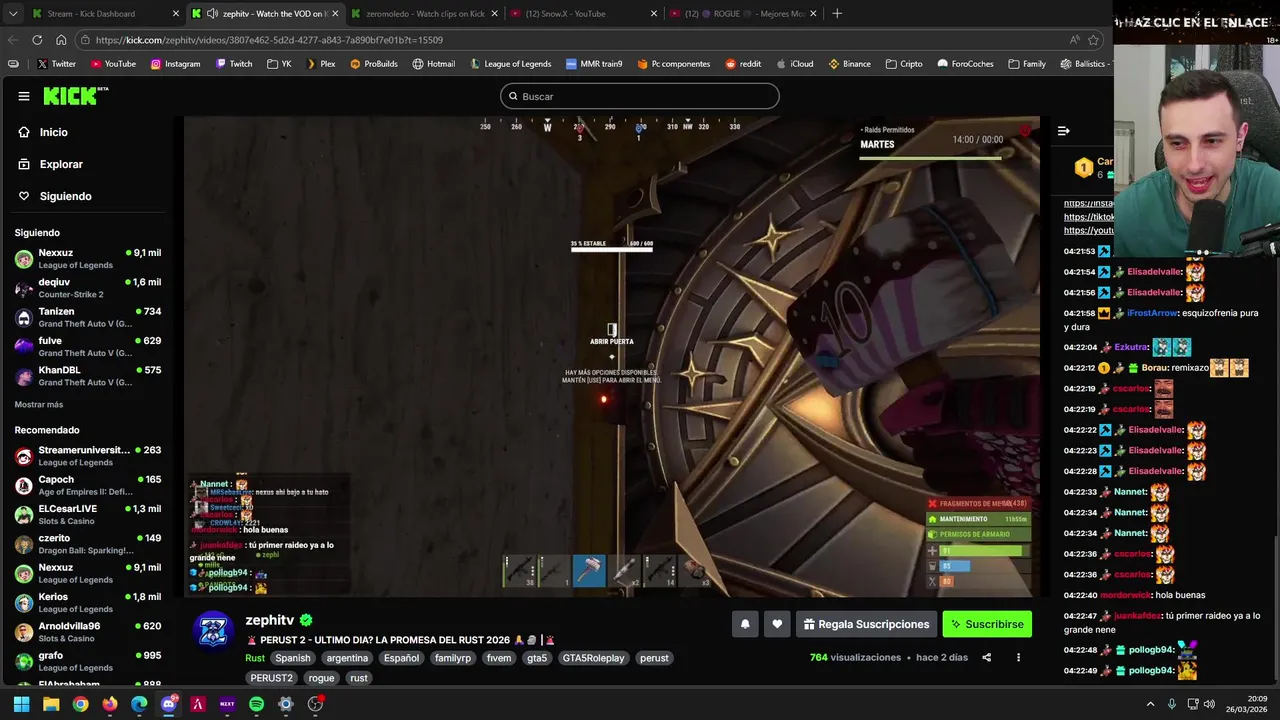Open Spotify from the taskbar
Image resolution: width=1280 pixels, height=720 pixels.
tap(256, 704)
